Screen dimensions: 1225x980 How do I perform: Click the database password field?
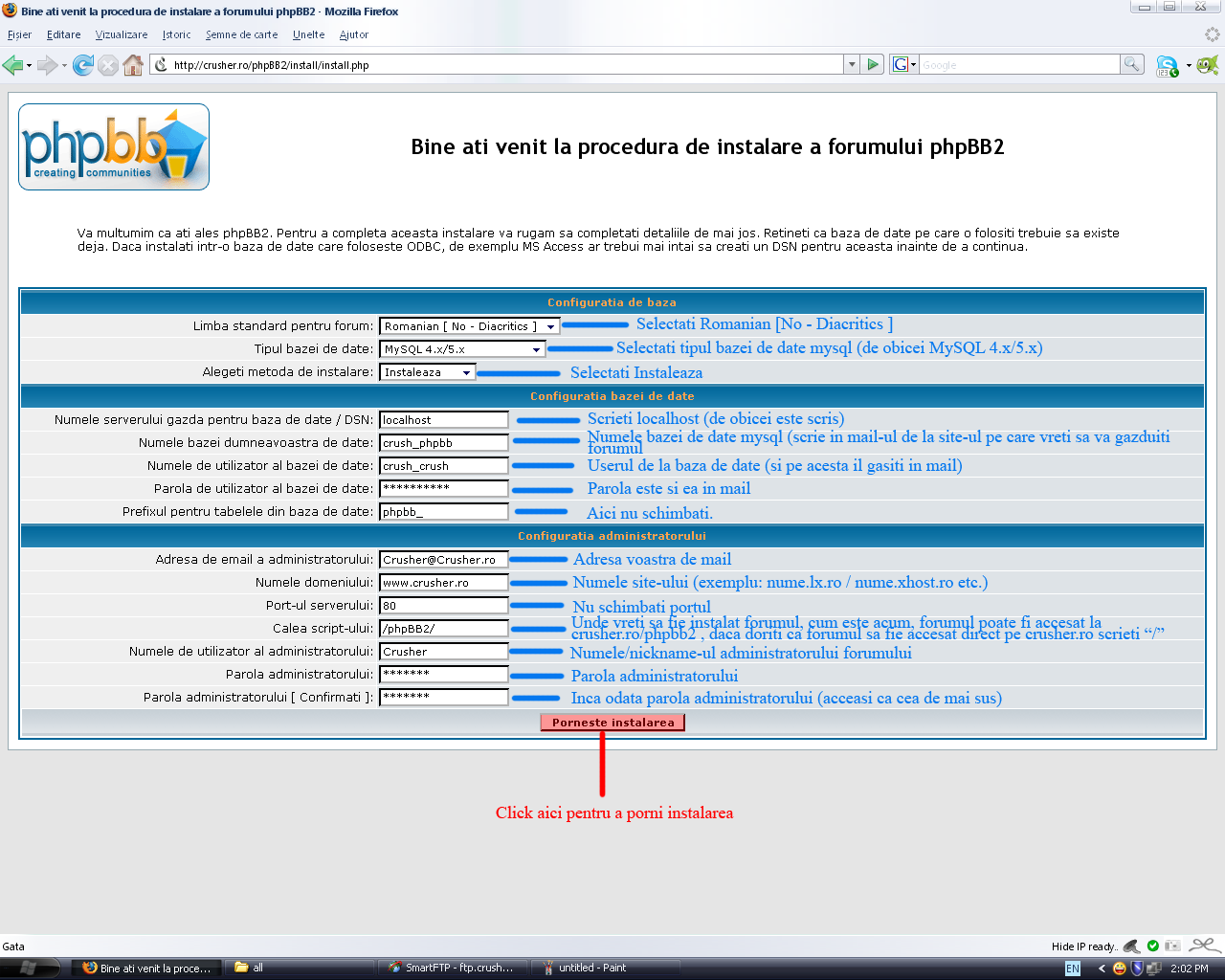click(444, 488)
